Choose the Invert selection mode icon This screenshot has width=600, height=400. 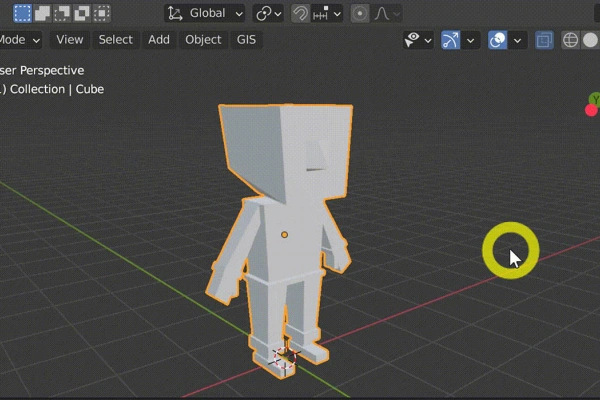82,13
